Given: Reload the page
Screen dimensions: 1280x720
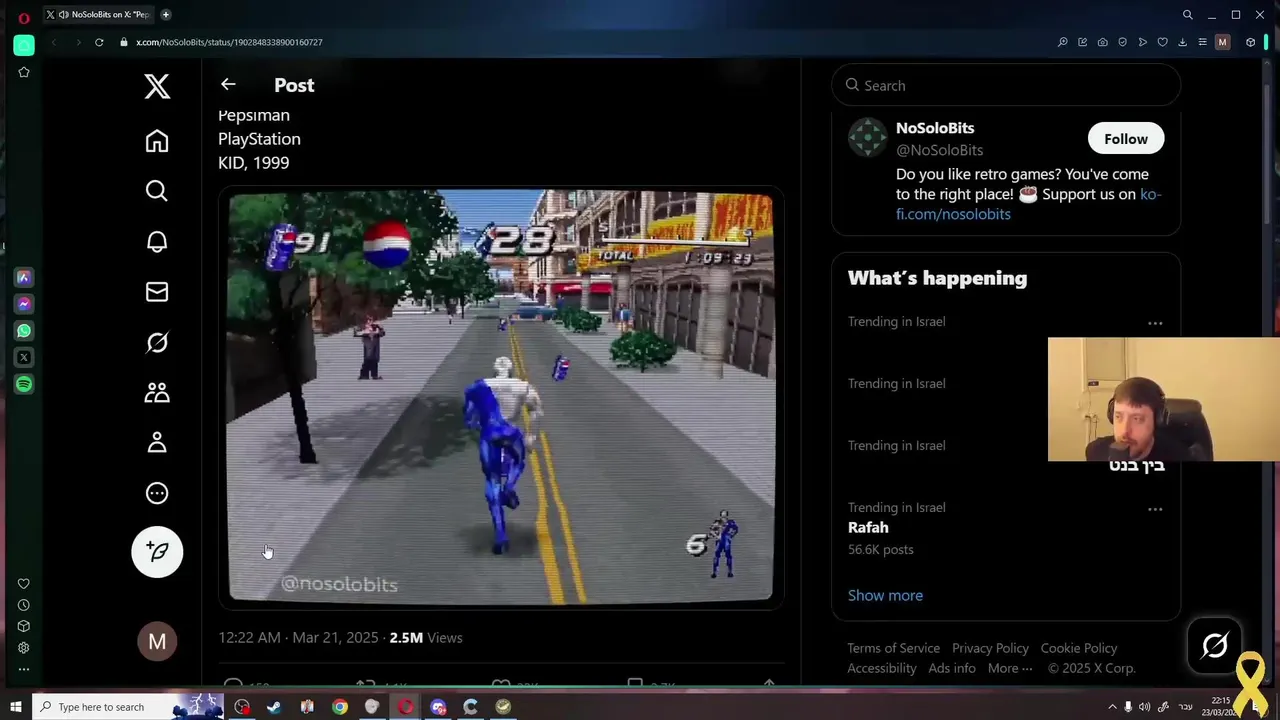Looking at the screenshot, I should (x=99, y=42).
